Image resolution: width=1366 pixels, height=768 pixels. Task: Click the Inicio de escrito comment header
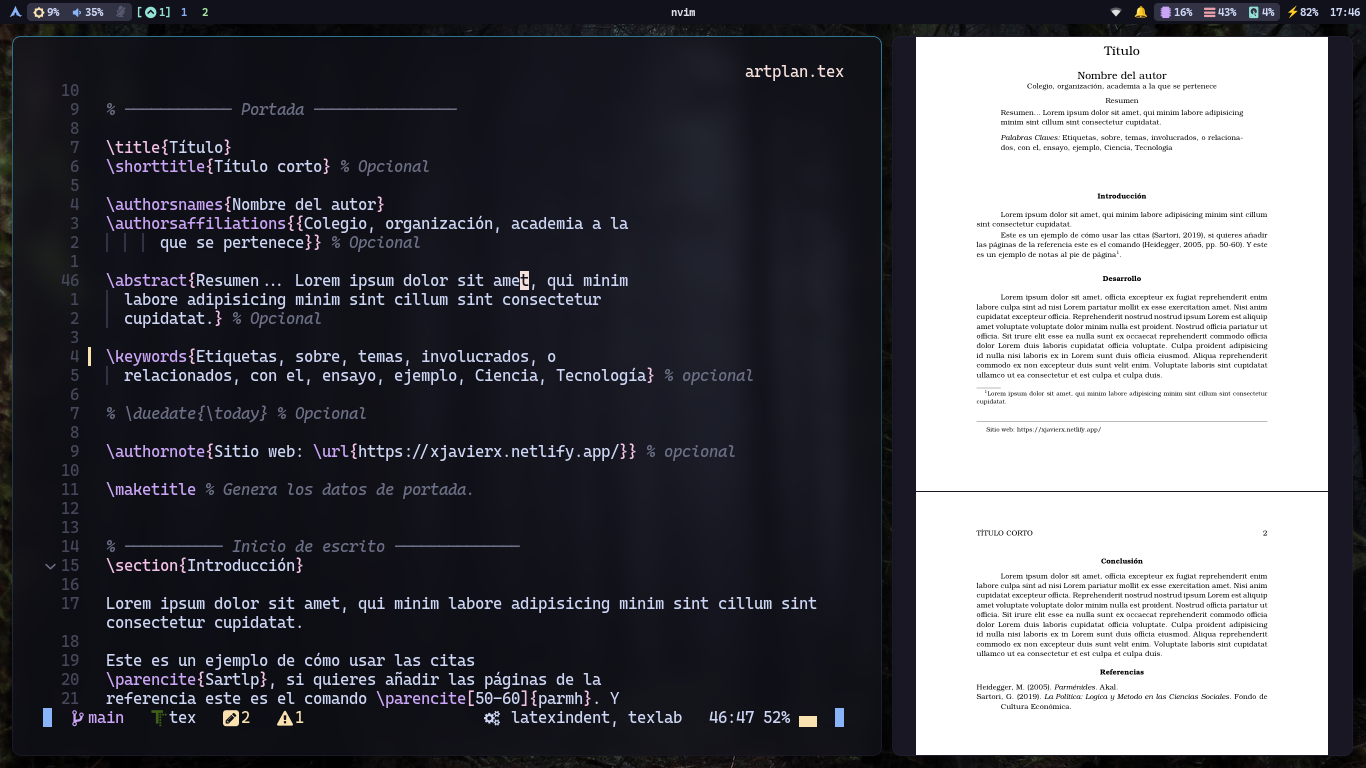(313, 547)
